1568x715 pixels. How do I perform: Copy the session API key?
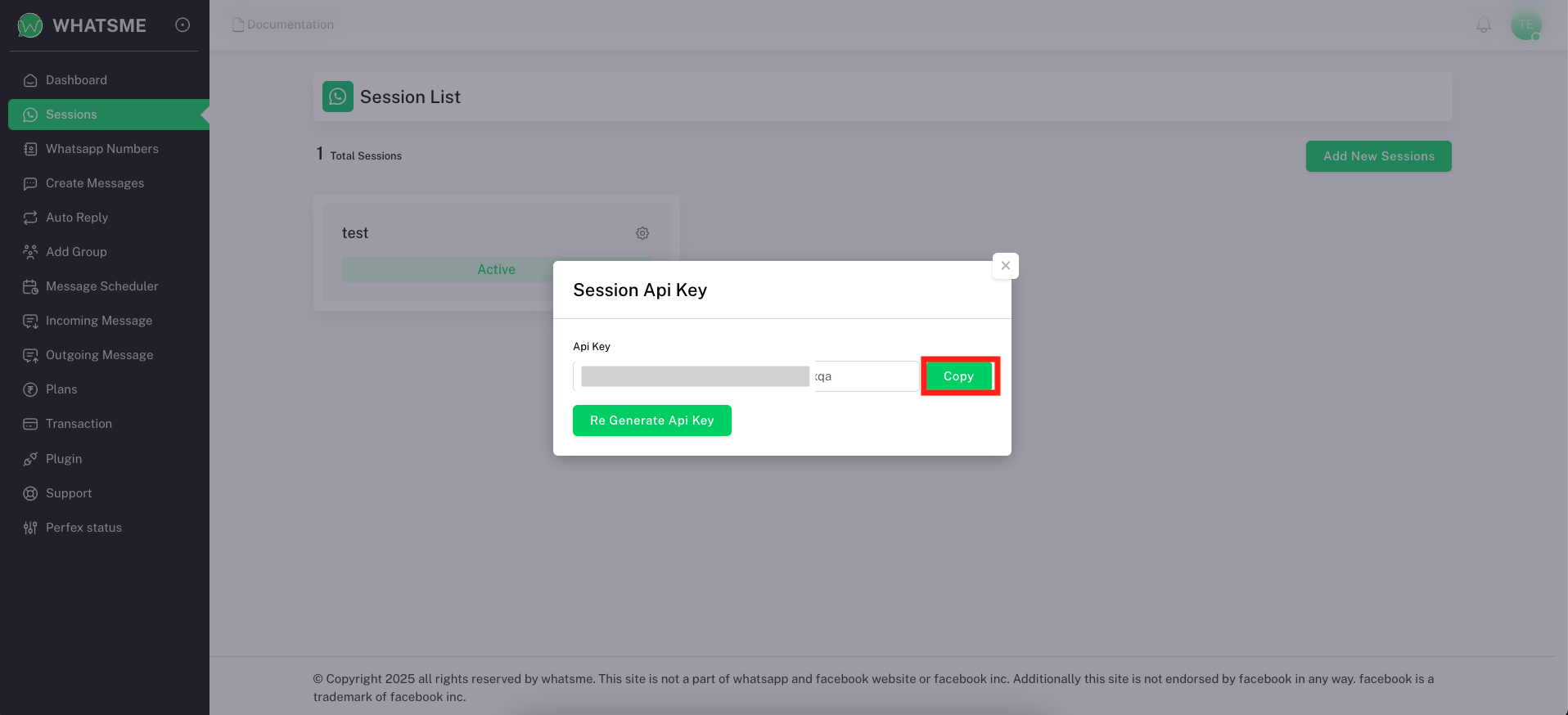pos(958,375)
